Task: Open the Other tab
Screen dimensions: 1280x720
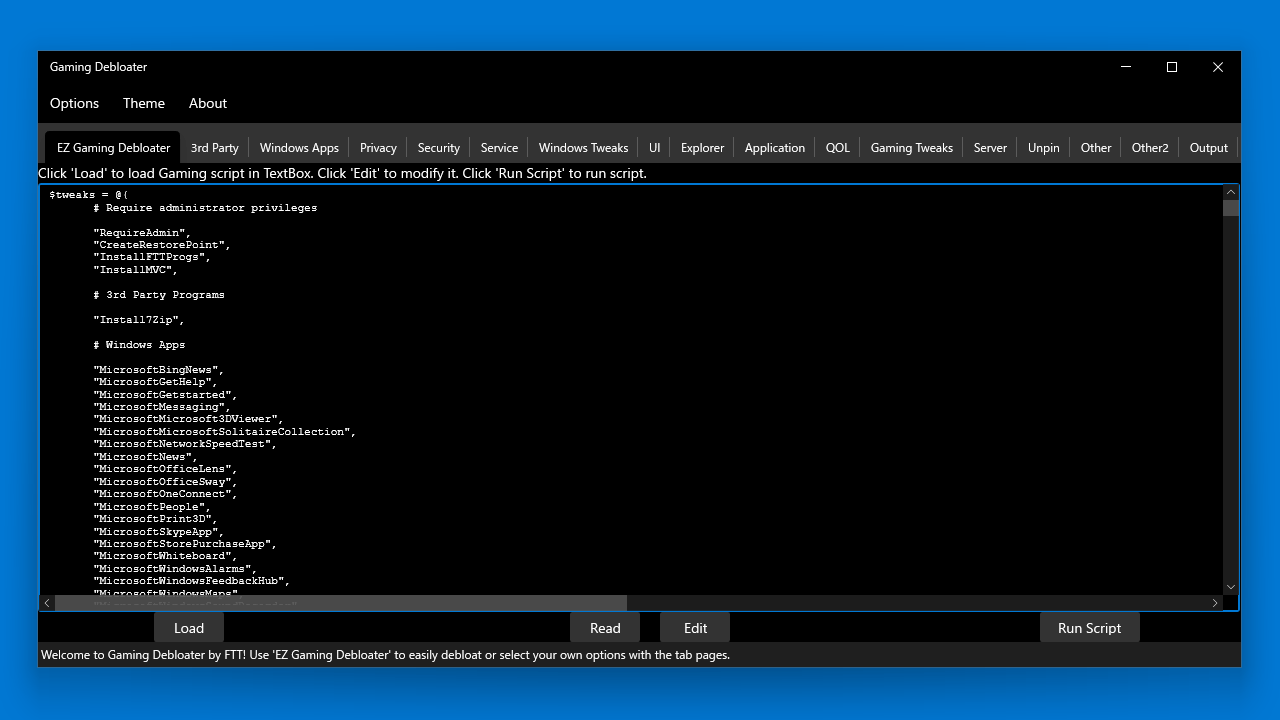Action: pos(1096,147)
